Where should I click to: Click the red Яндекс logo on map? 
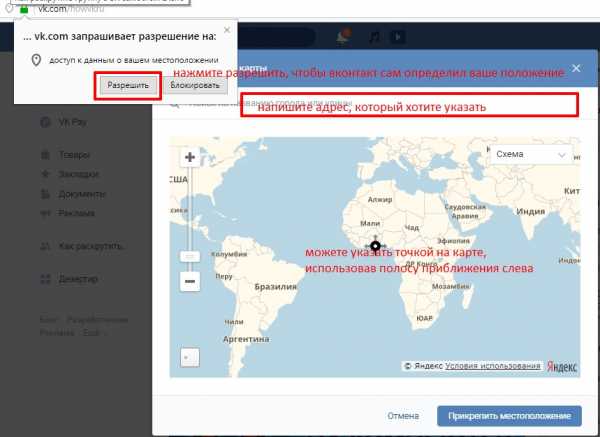click(562, 366)
